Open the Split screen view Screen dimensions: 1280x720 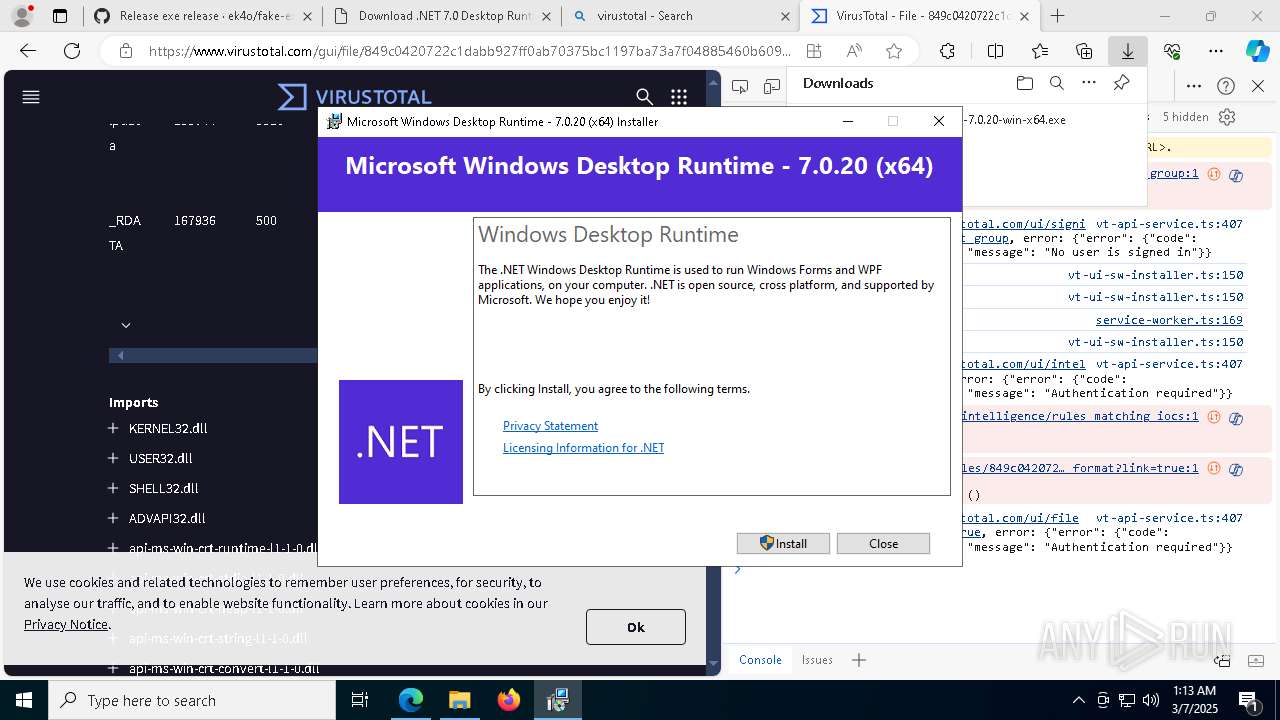995,52
